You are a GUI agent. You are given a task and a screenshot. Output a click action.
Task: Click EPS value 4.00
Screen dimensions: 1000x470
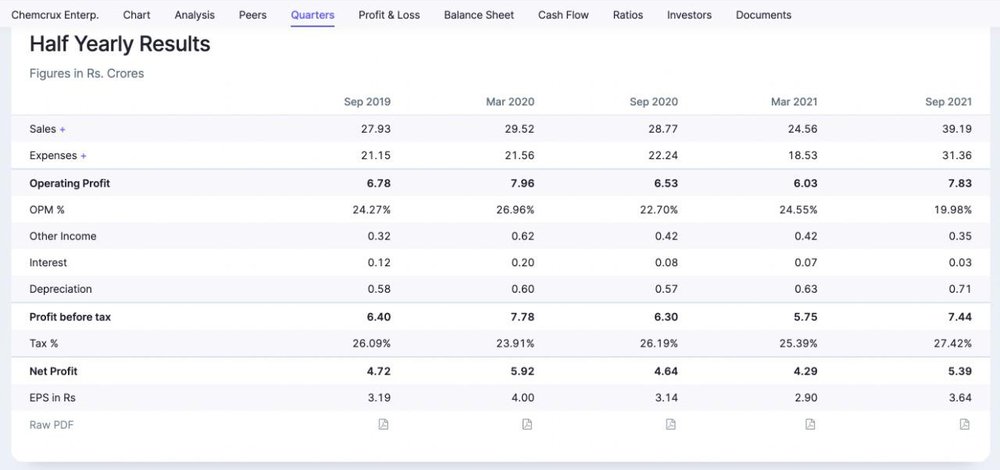pyautogui.click(x=523, y=398)
